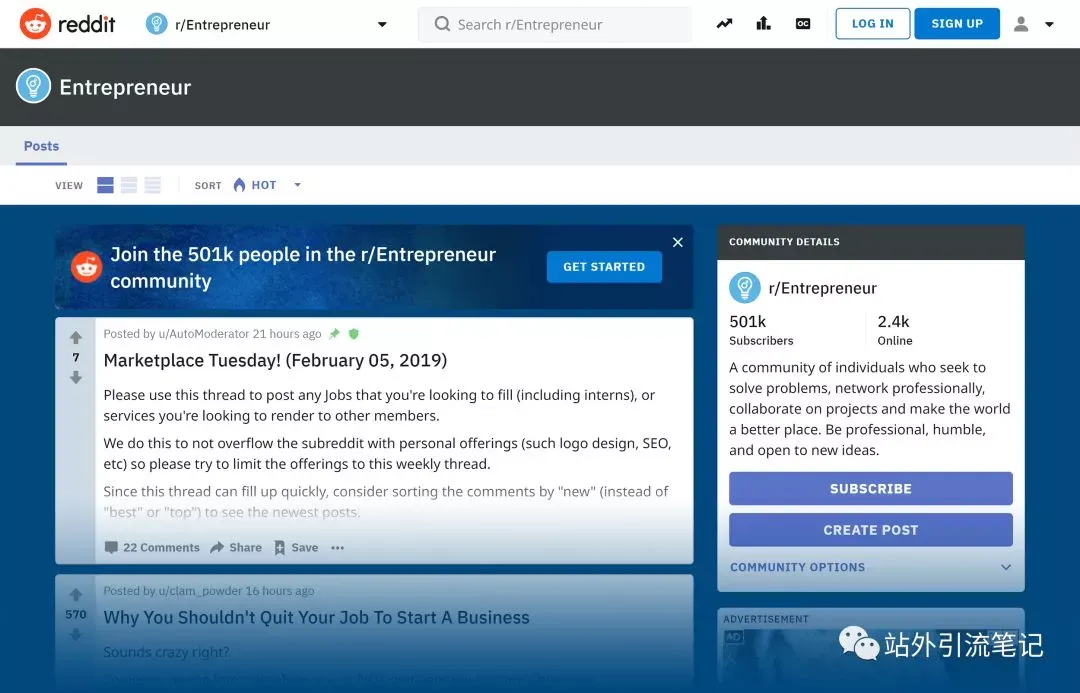Click the Entrepreneur banner title
Screen dimensions: 1080x693
[125, 87]
